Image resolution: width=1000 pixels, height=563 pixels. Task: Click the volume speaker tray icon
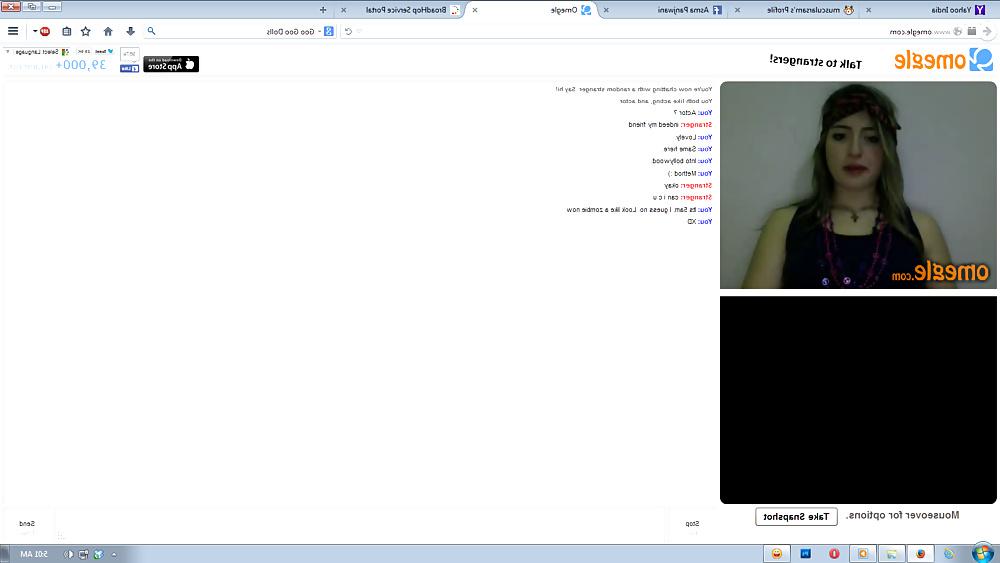[68, 554]
